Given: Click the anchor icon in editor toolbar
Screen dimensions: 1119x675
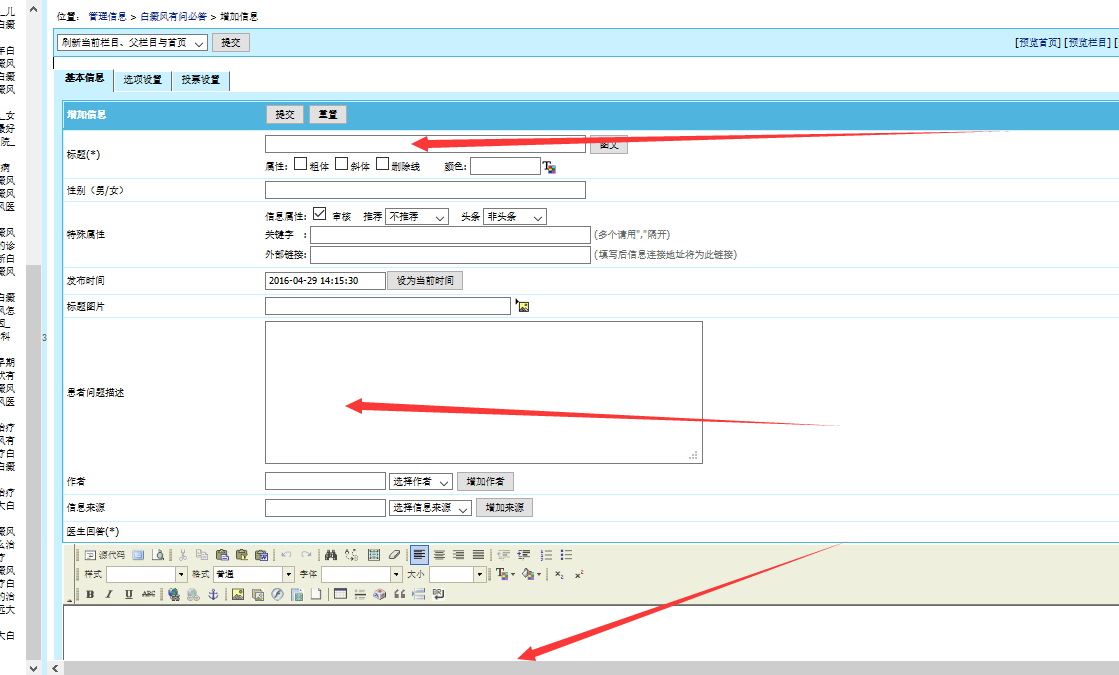Looking at the screenshot, I should click(212, 594).
